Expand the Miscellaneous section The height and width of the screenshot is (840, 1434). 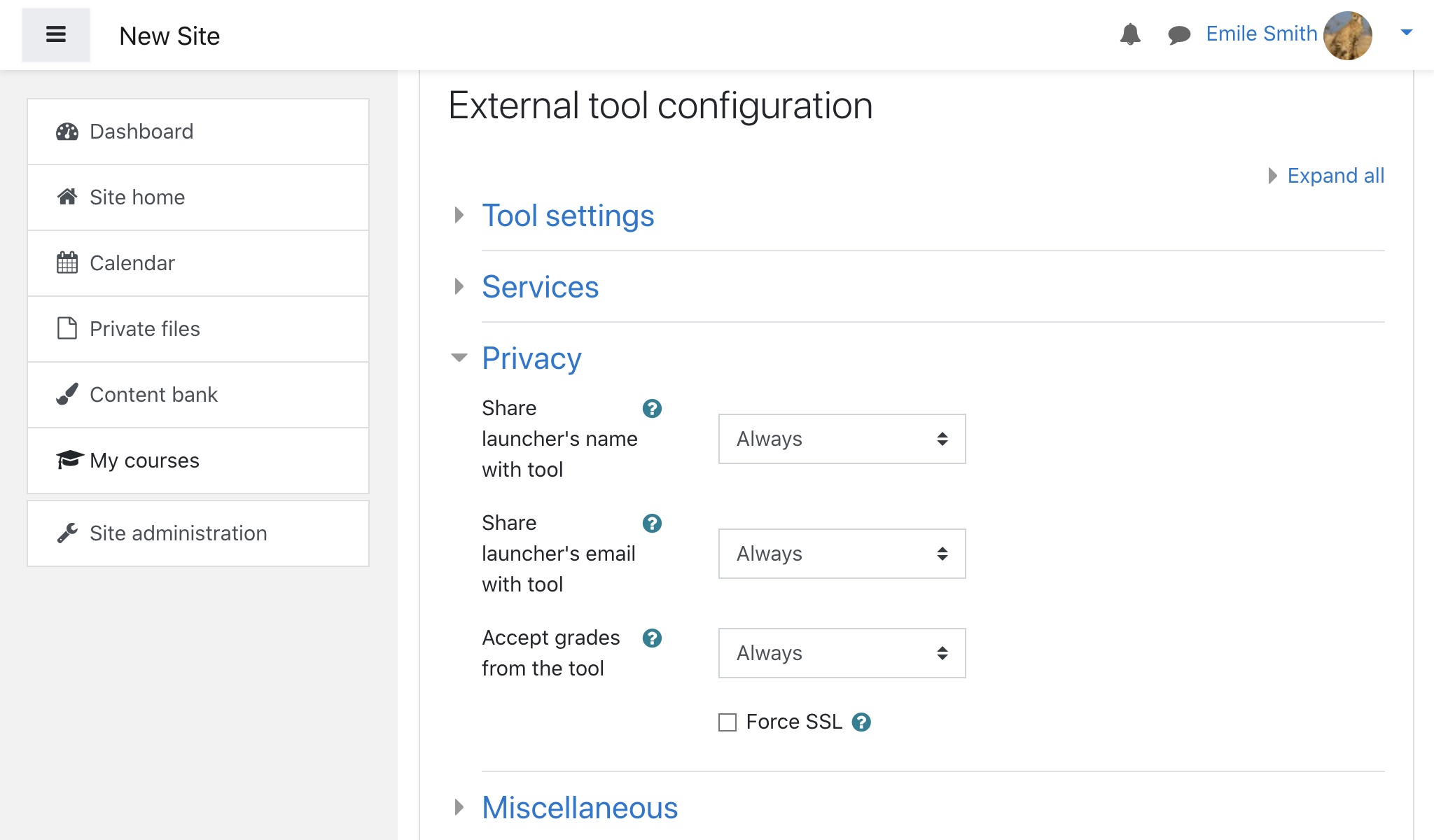point(579,808)
